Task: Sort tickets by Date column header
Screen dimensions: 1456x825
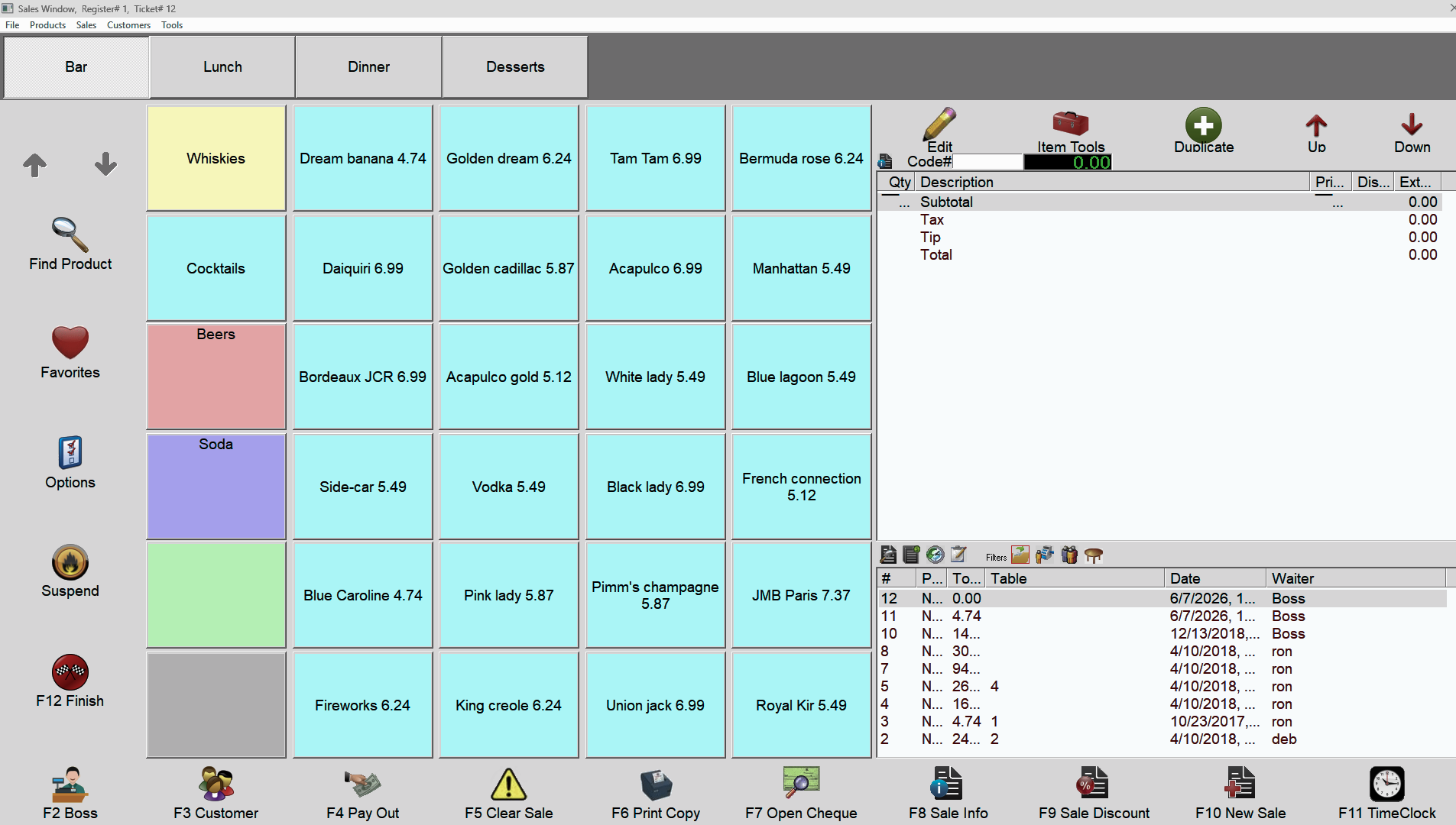Action: 1215,578
